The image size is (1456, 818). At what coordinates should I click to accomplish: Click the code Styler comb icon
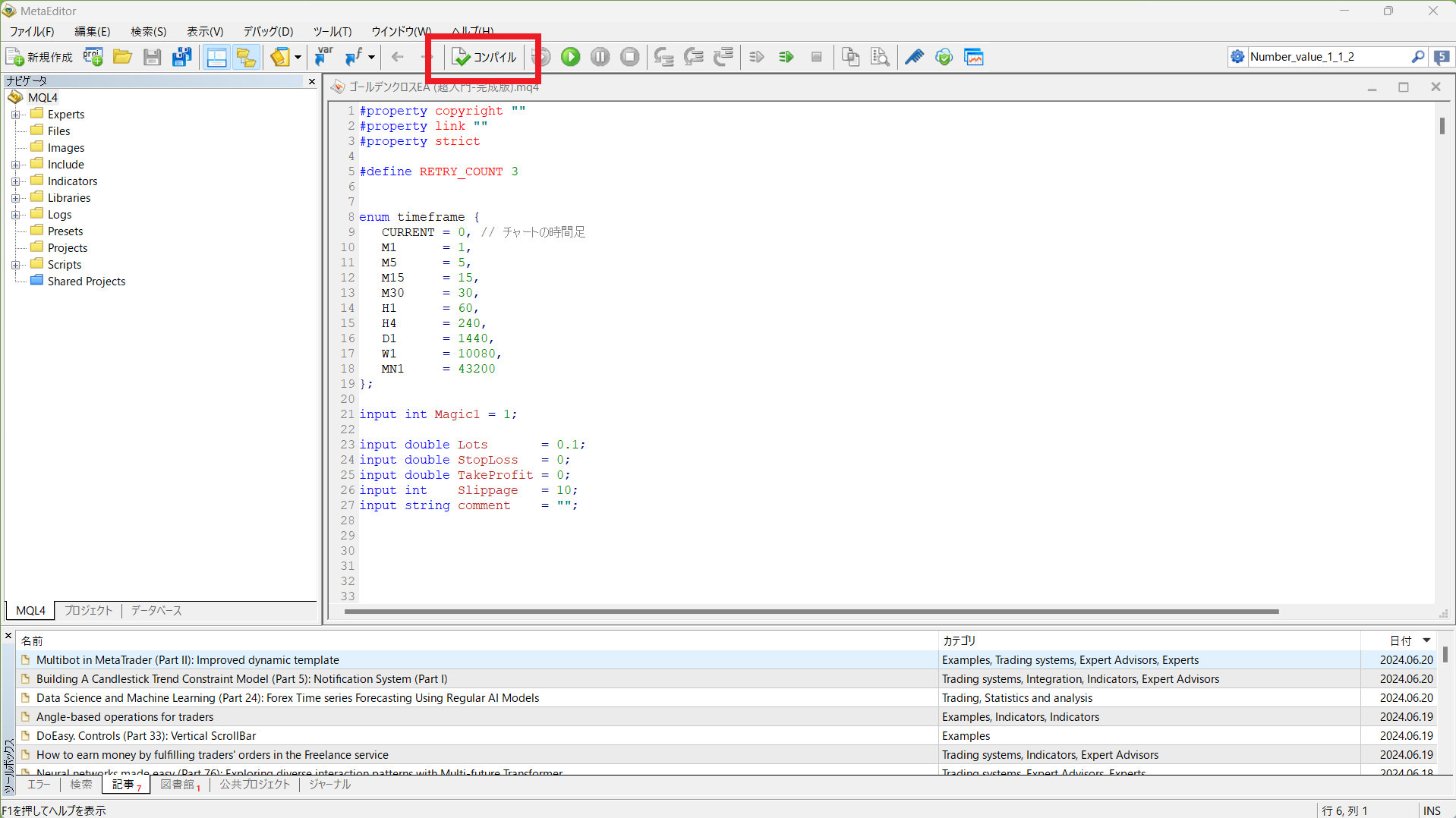coord(914,57)
